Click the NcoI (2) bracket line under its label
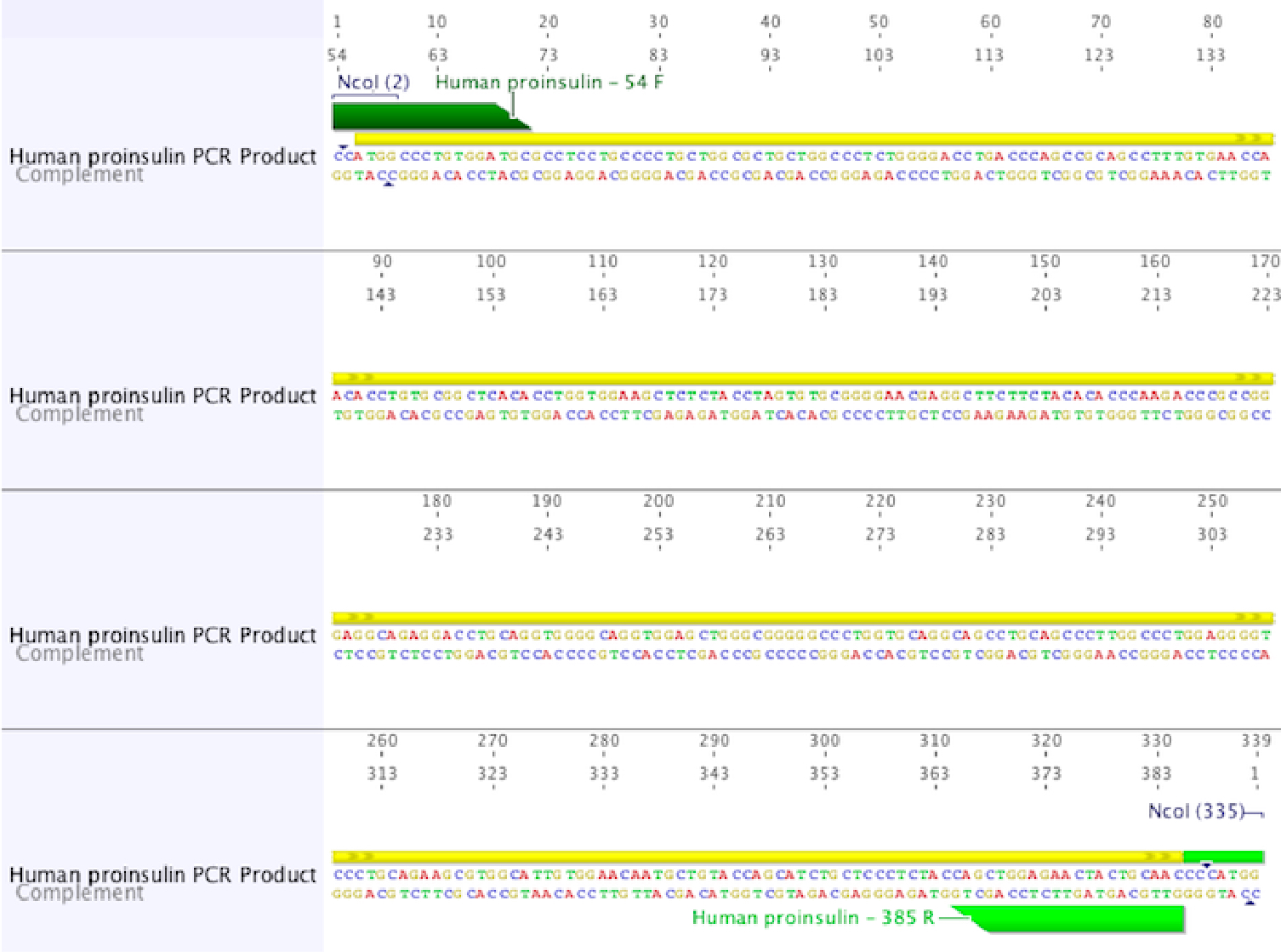 coord(366,95)
